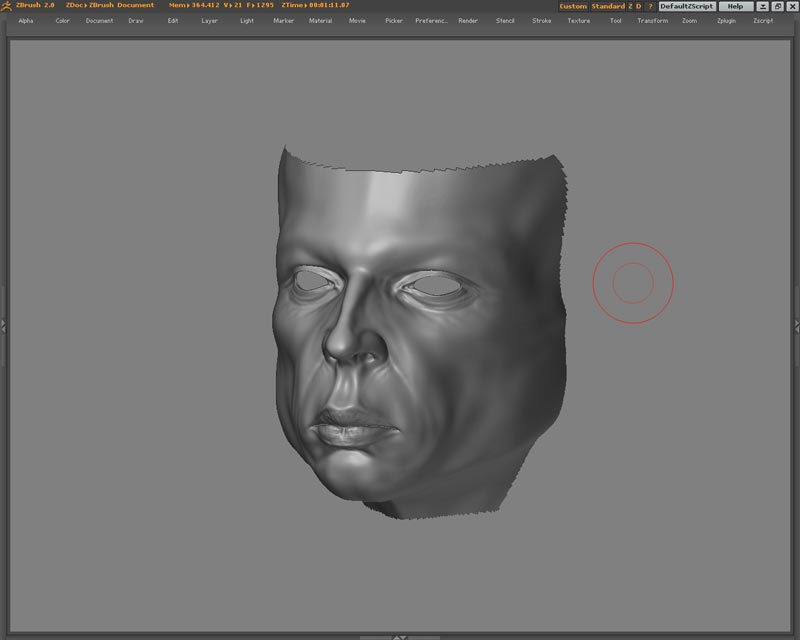The width and height of the screenshot is (800, 640).
Task: Click the question mark button
Action: [650, 7]
